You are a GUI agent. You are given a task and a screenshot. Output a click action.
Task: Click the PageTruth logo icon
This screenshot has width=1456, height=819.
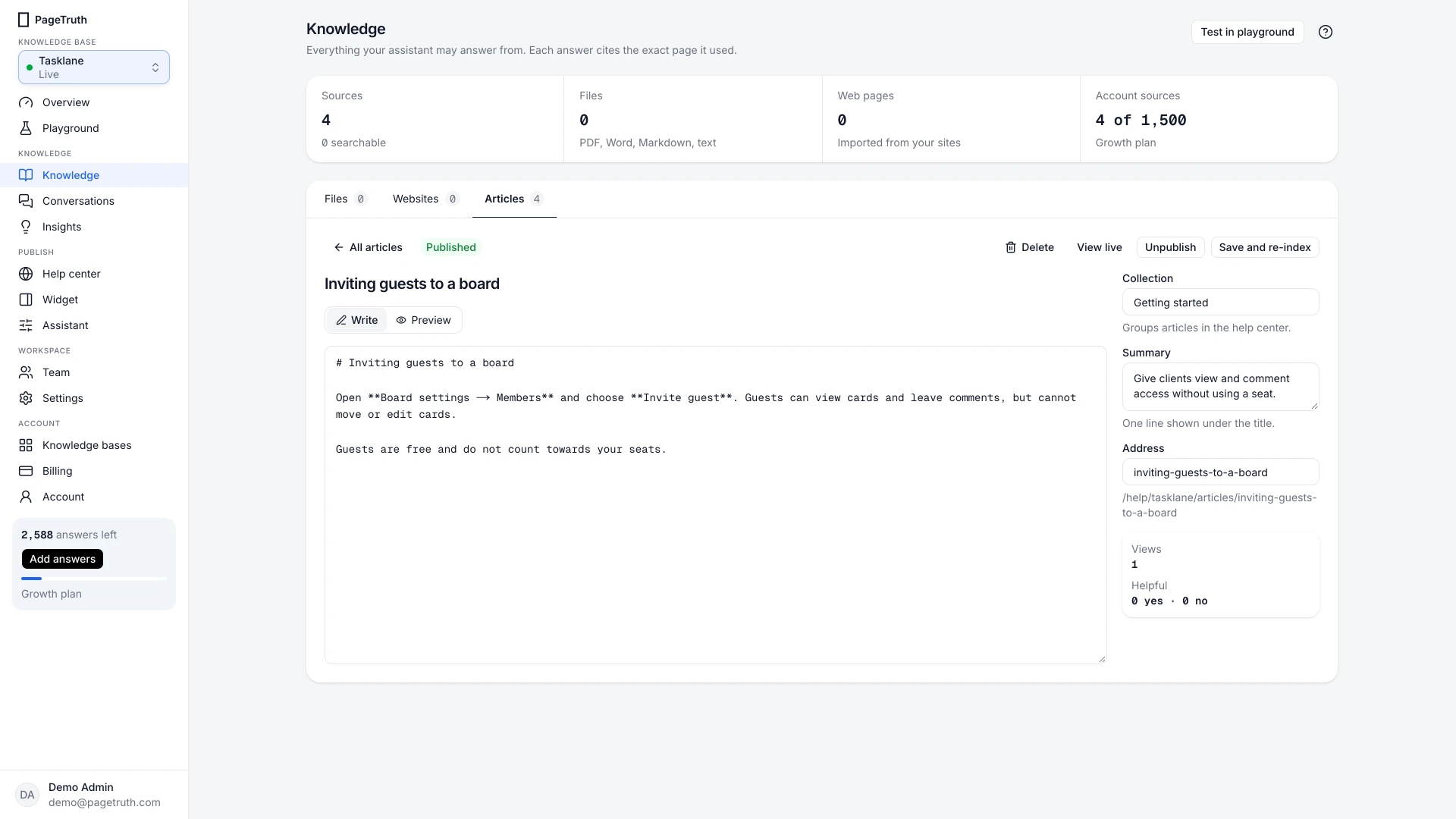(x=24, y=20)
